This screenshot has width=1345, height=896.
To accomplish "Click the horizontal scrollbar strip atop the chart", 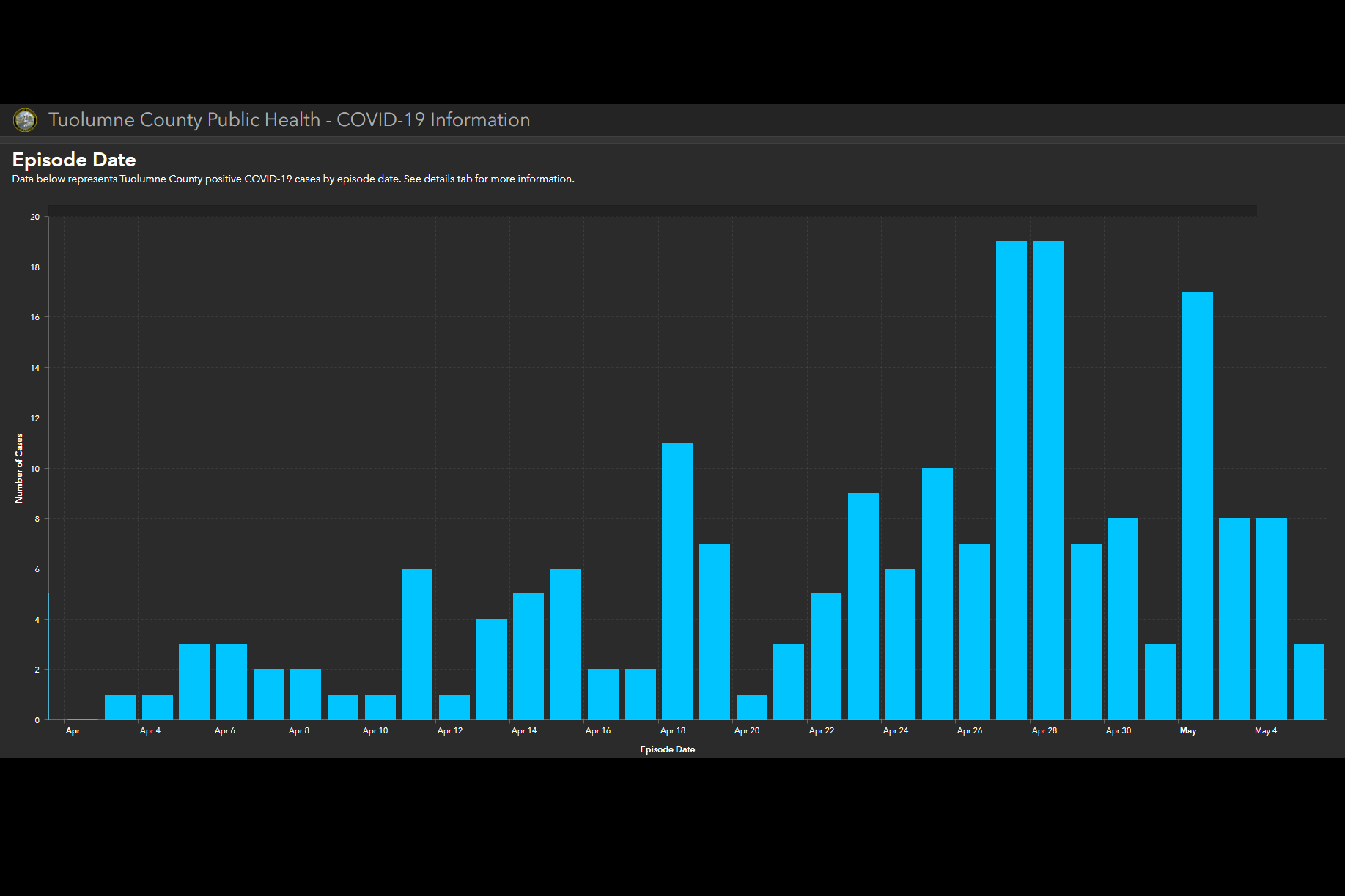I will 652,211.
